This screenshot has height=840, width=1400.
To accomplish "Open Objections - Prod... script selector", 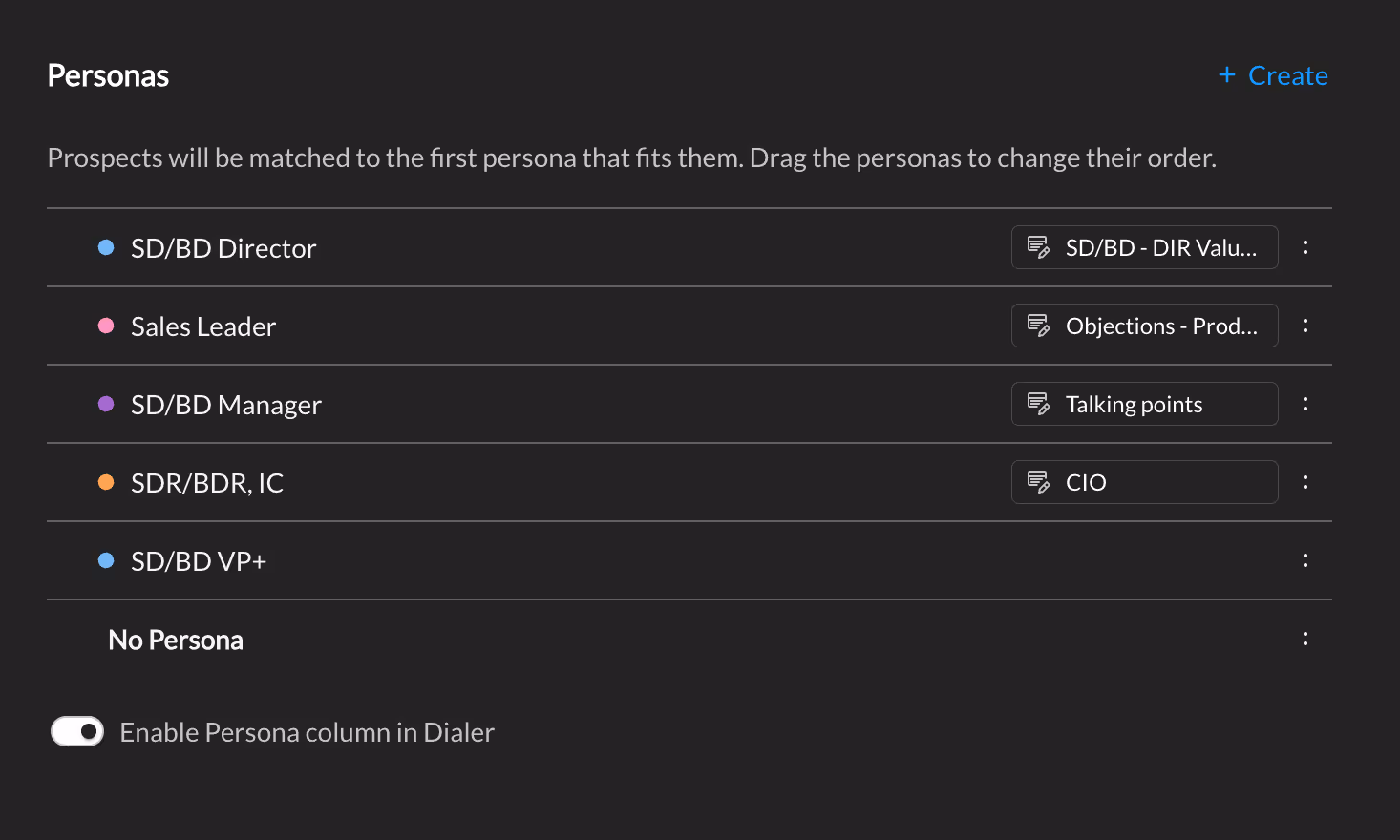I will (1144, 325).
